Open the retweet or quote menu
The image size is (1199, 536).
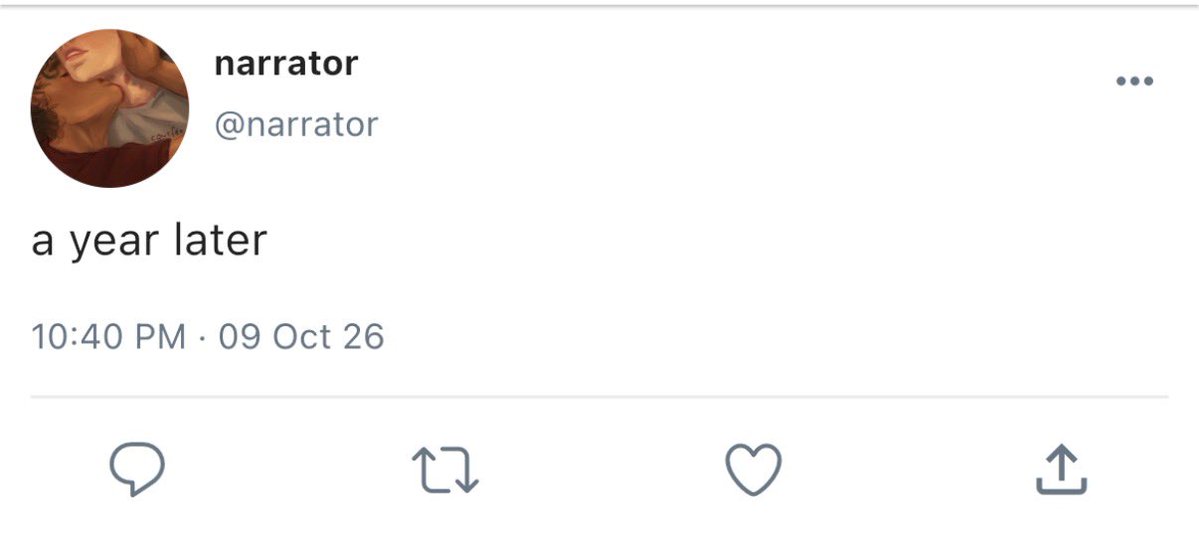(x=445, y=469)
